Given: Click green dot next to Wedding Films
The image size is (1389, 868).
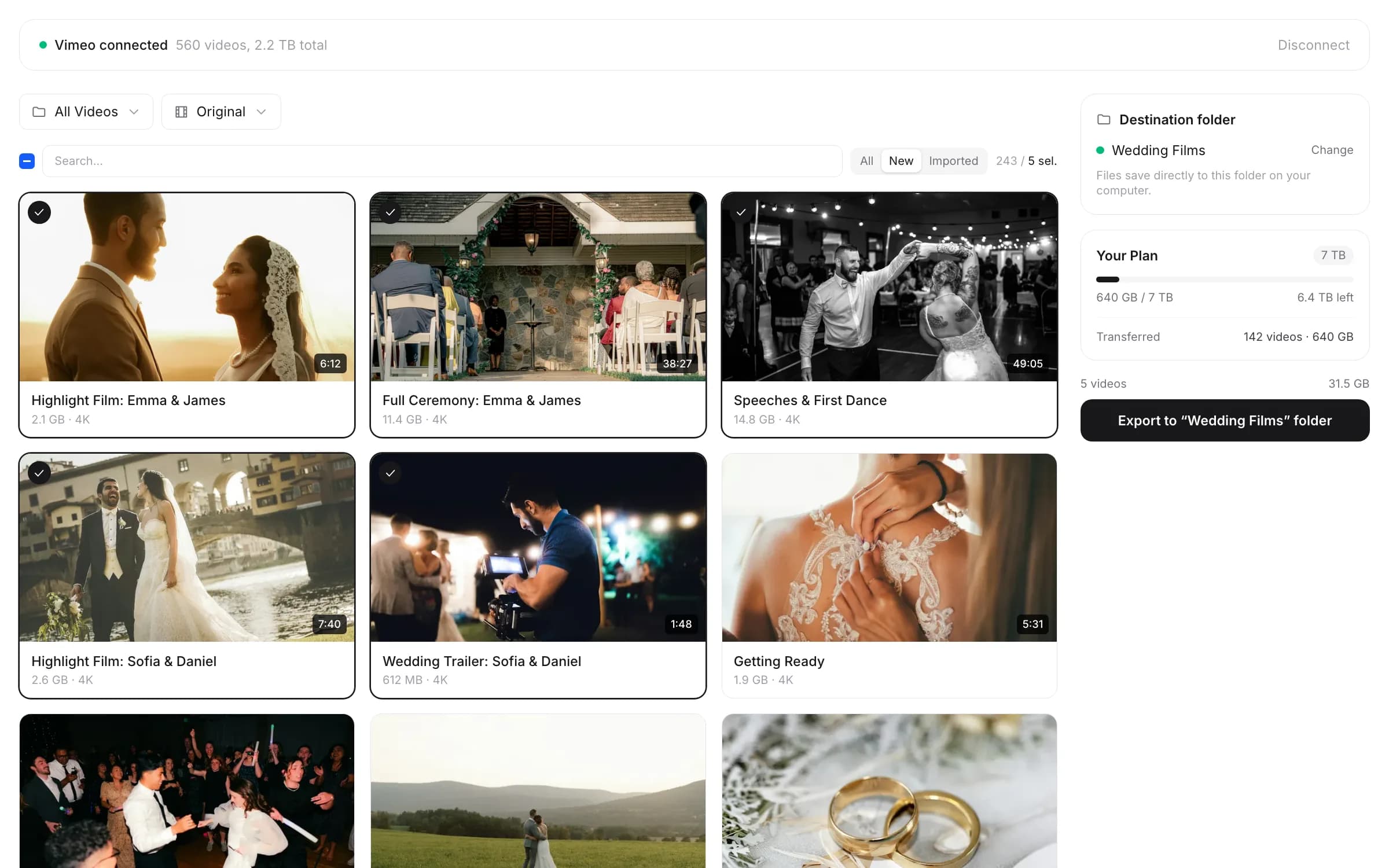Looking at the screenshot, I should (1100, 150).
